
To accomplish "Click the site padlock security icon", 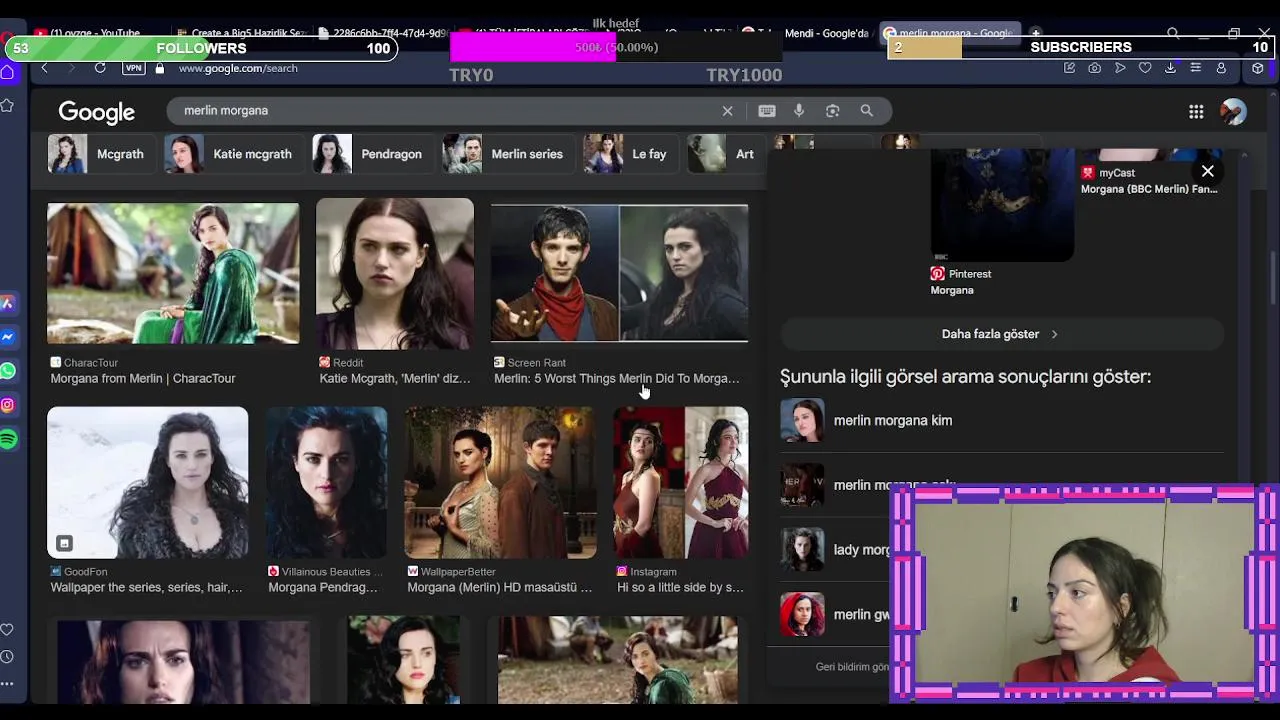I will tap(160, 68).
